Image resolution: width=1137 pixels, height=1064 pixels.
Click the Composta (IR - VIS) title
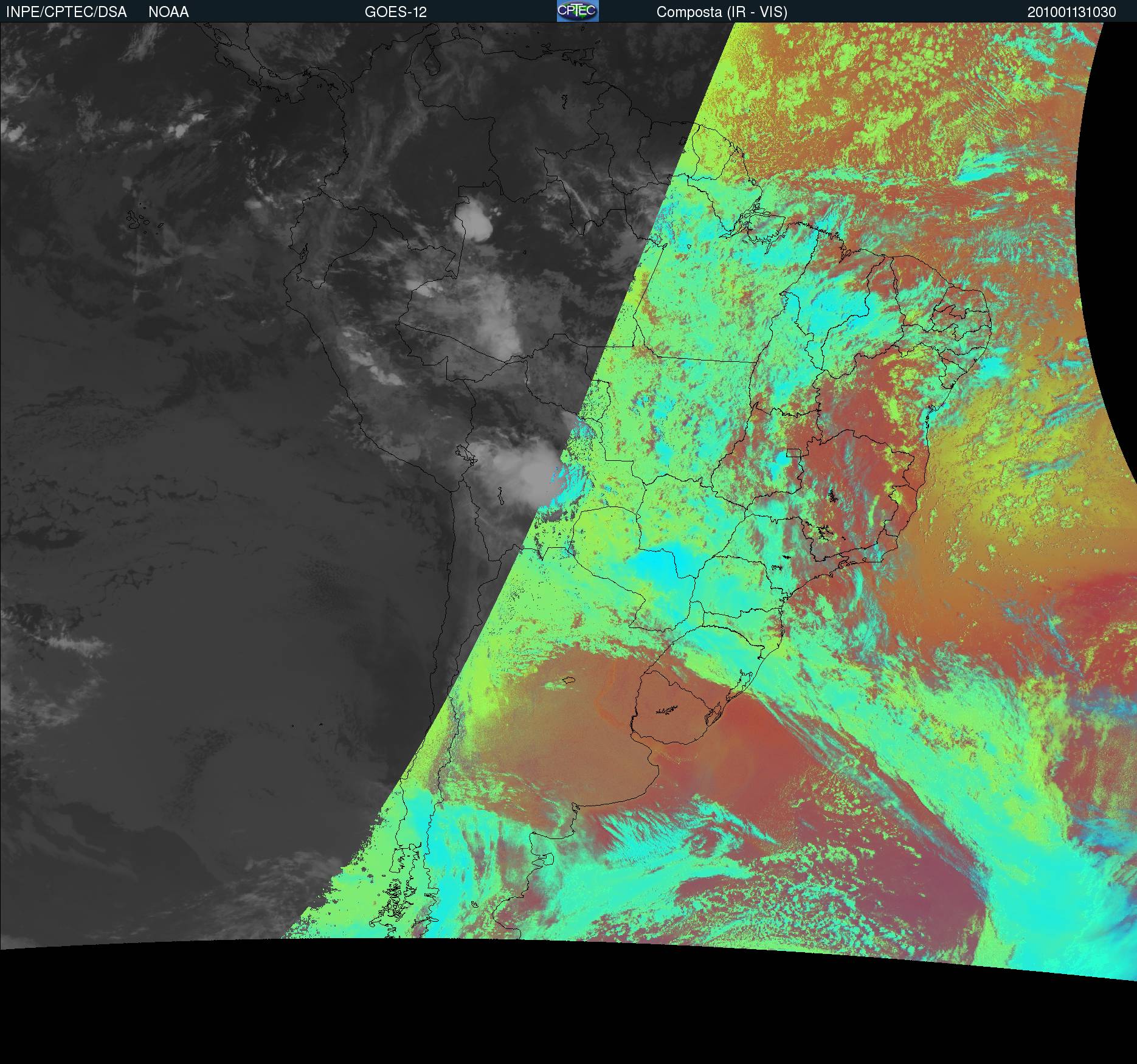pos(722,12)
